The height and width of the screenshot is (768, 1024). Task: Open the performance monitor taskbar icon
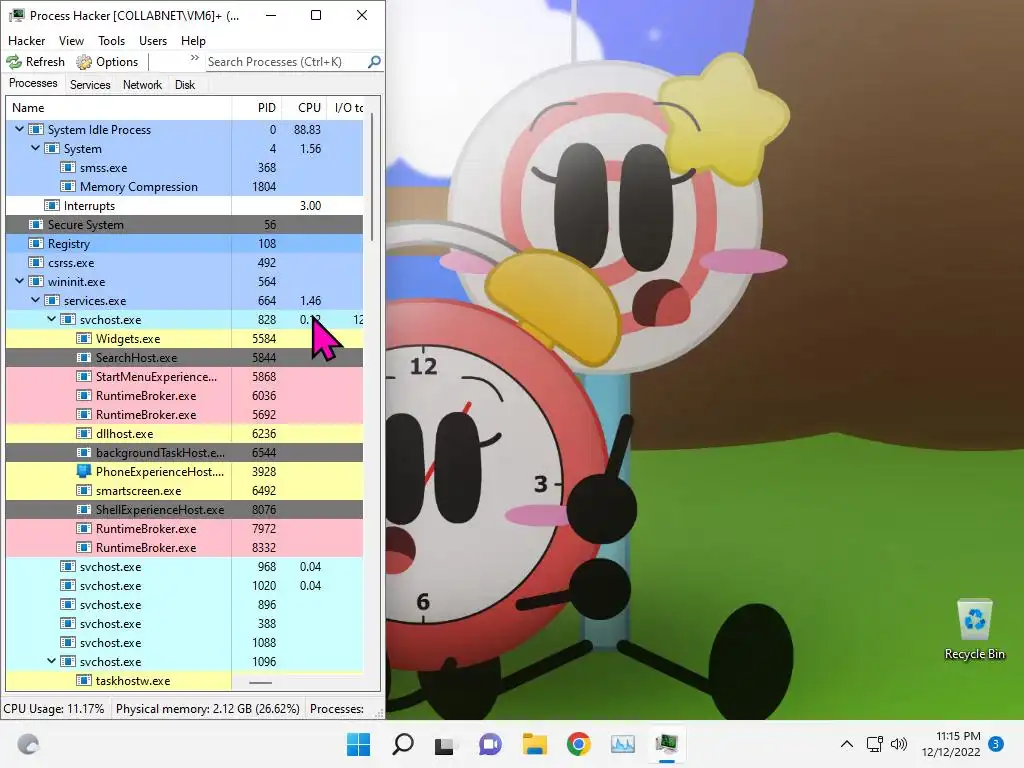[622, 744]
